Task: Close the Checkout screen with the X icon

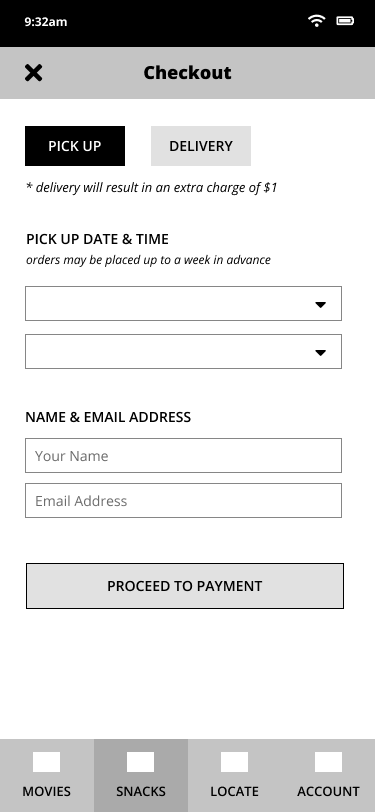Action: pos(34,73)
